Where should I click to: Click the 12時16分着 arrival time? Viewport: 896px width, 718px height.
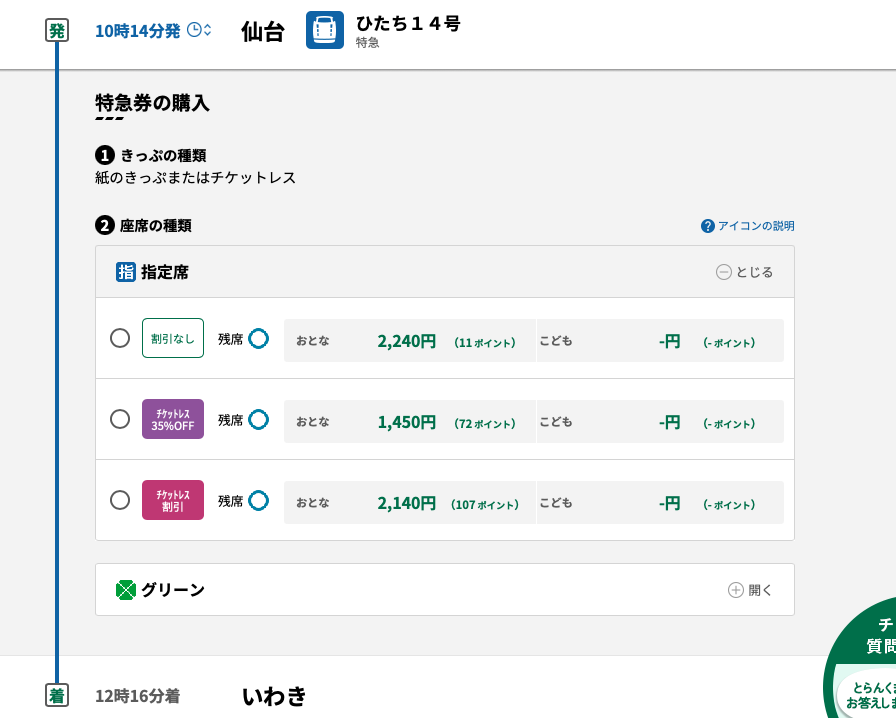[x=137, y=696]
